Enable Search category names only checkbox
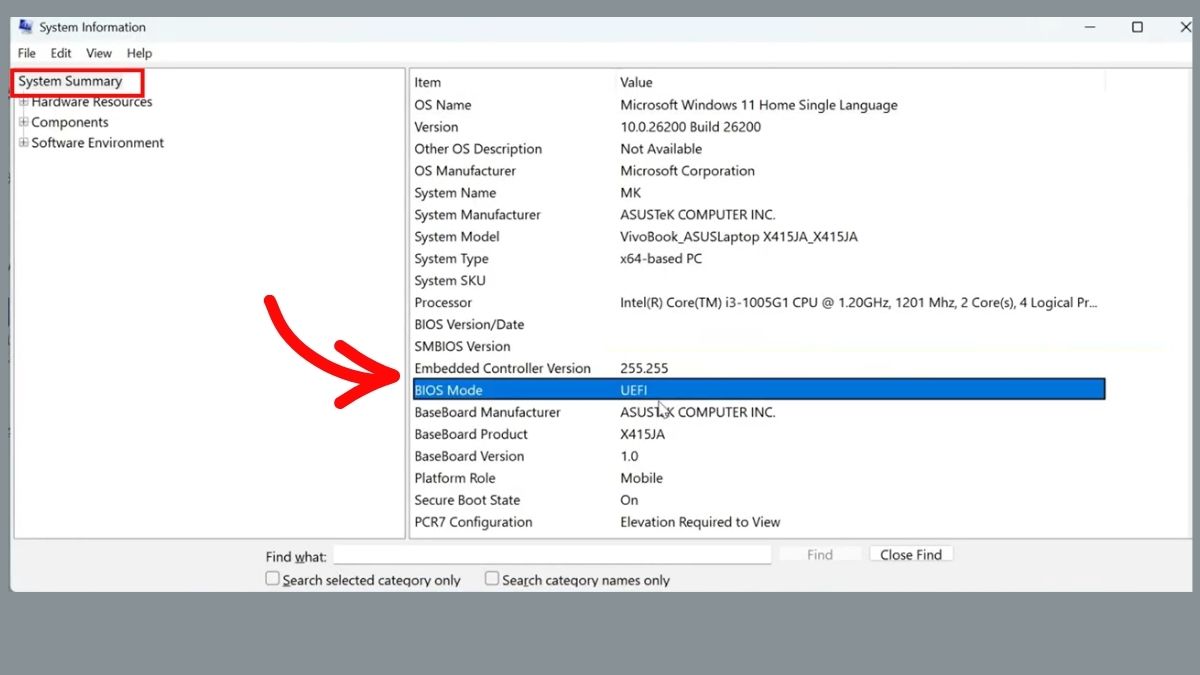 tap(492, 578)
